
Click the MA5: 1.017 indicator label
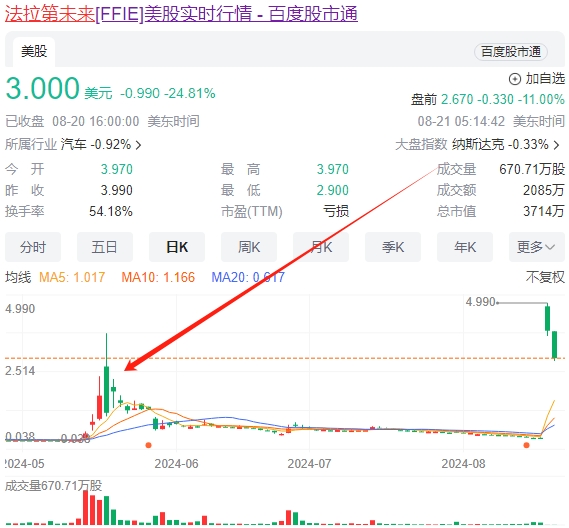pos(72,278)
